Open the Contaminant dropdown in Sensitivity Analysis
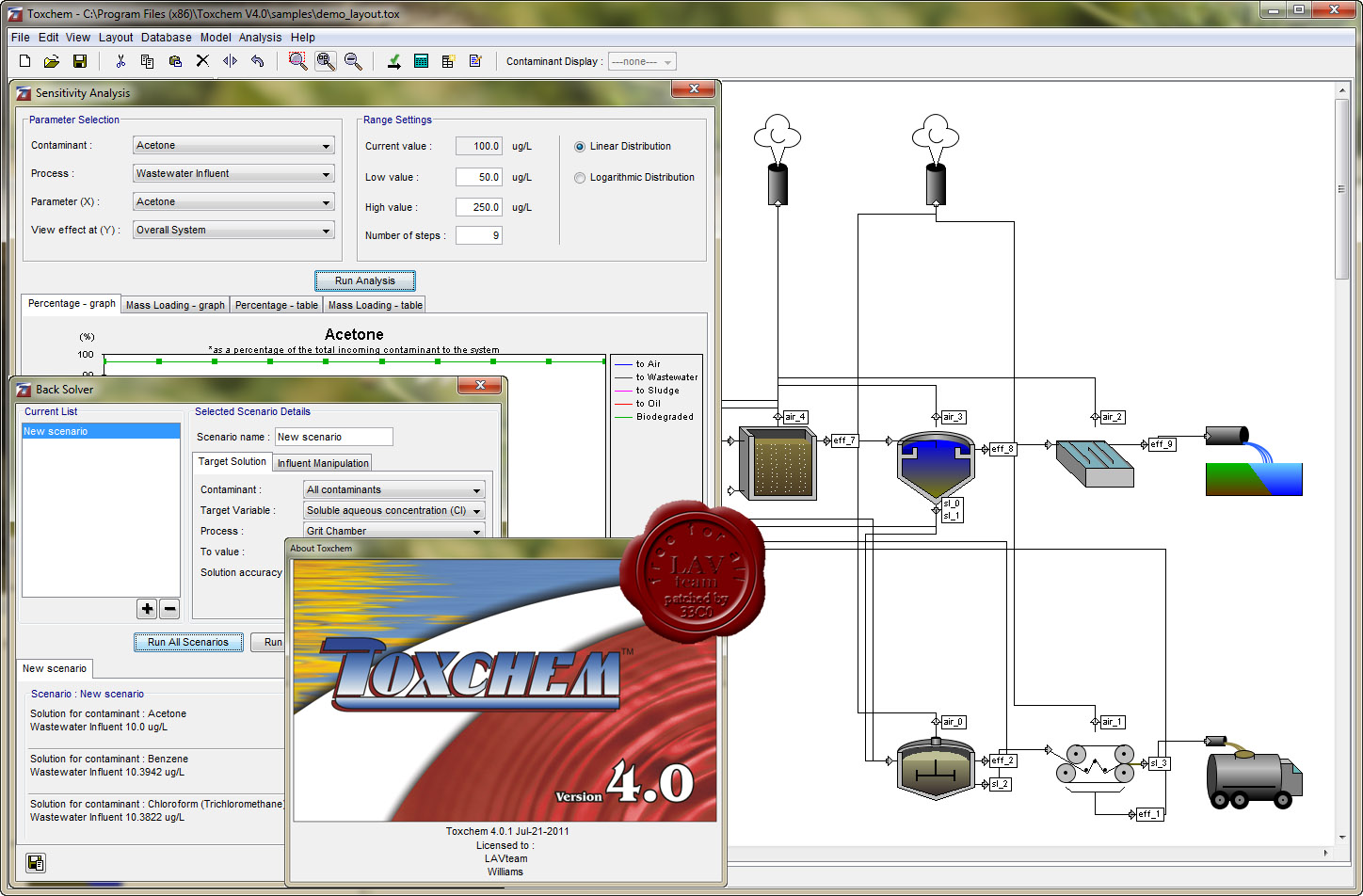 point(233,146)
